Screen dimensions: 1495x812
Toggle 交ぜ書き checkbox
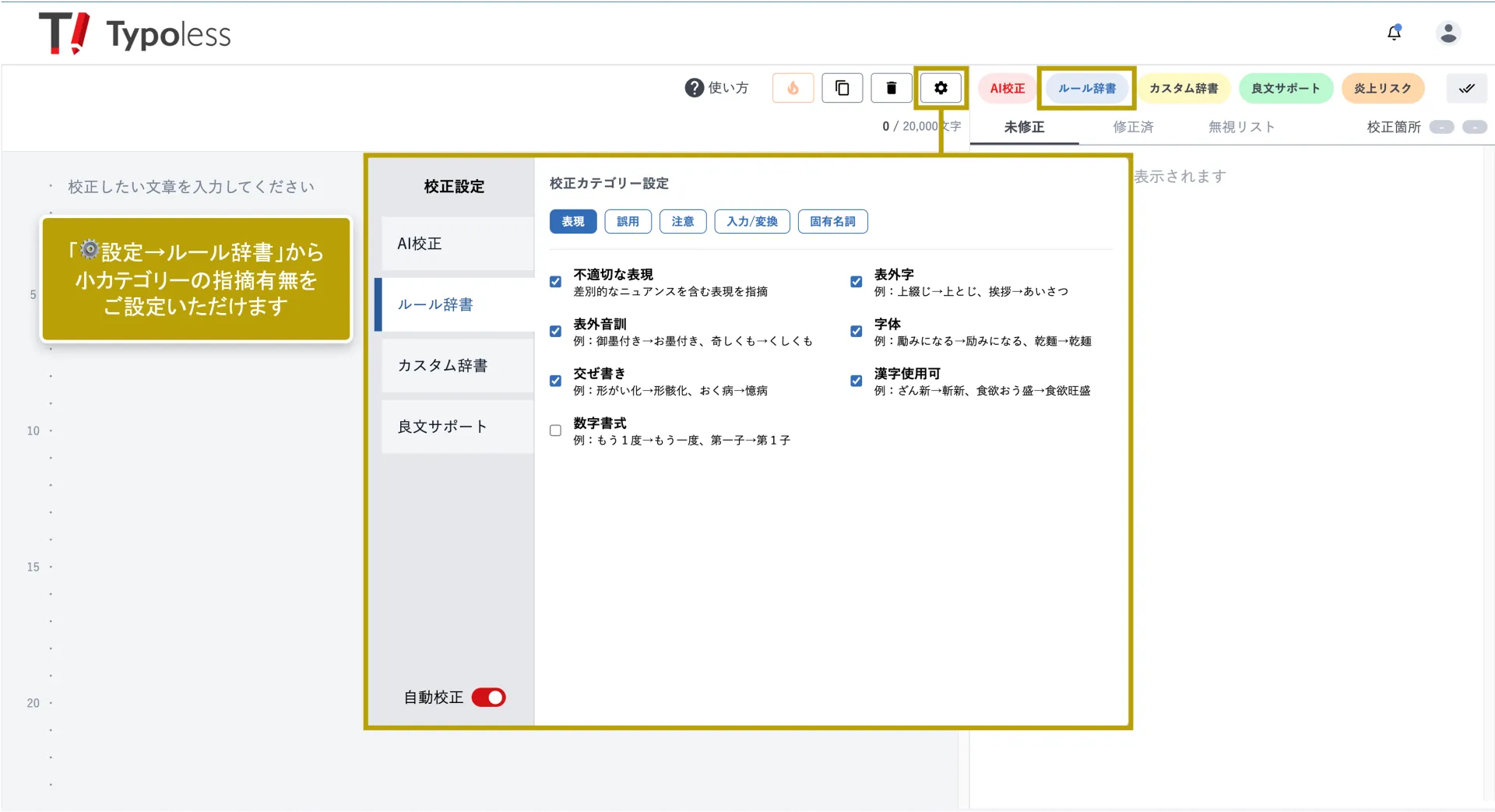point(555,381)
